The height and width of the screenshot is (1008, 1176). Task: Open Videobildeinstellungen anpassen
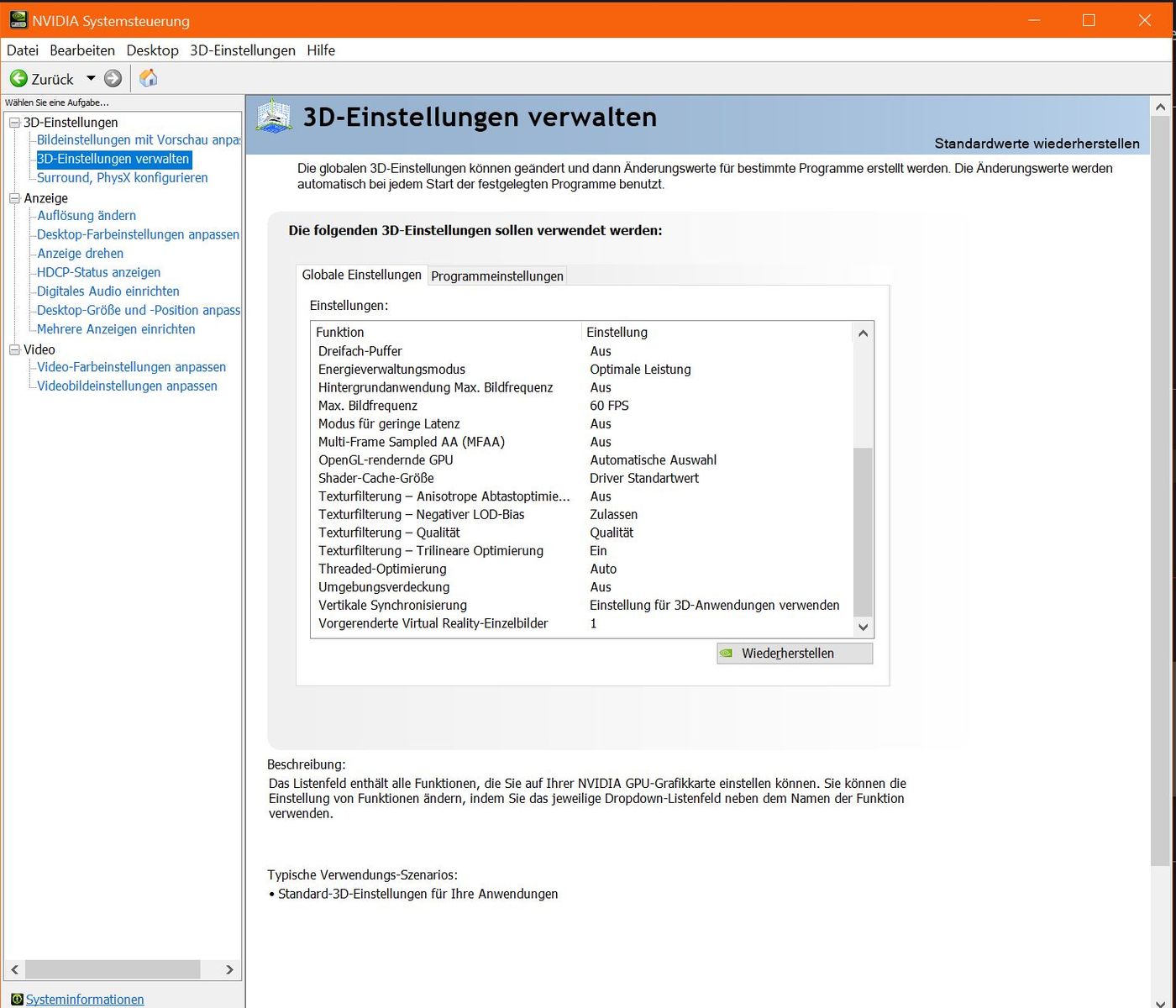[x=127, y=386]
